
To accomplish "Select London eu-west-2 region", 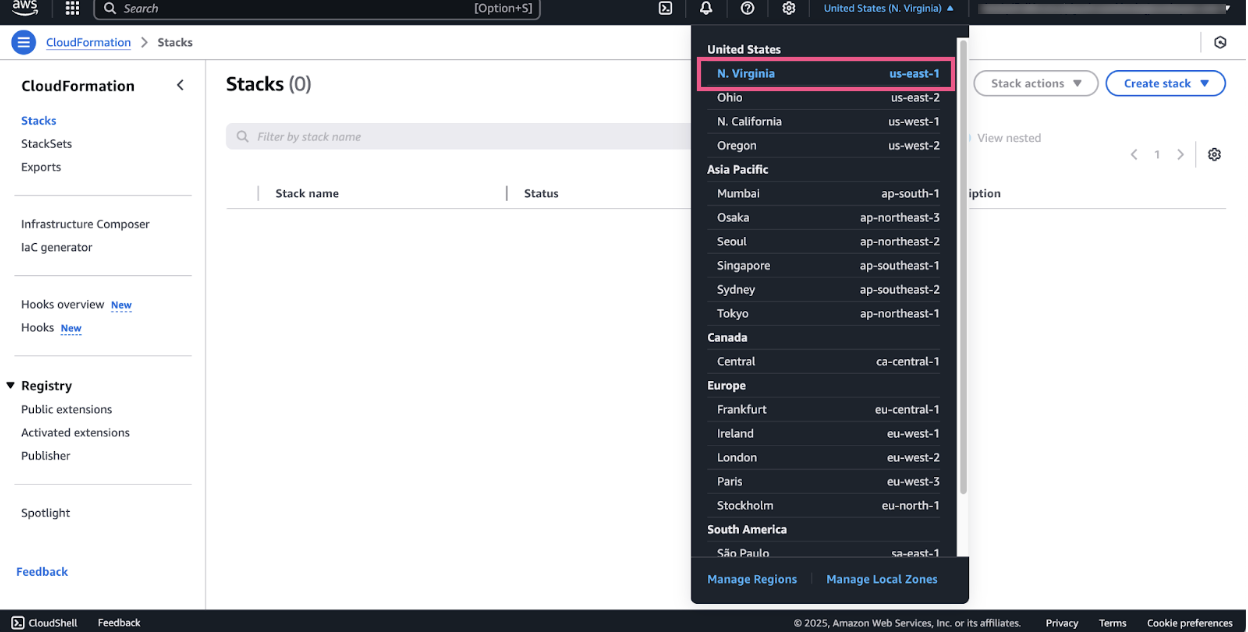I will coord(828,457).
